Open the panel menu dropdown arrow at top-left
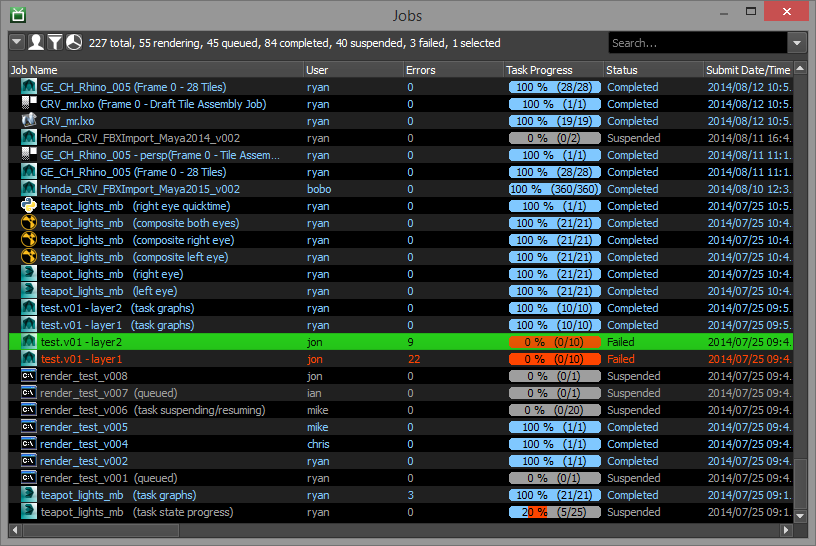This screenshot has height=546, width=816. pos(17,42)
